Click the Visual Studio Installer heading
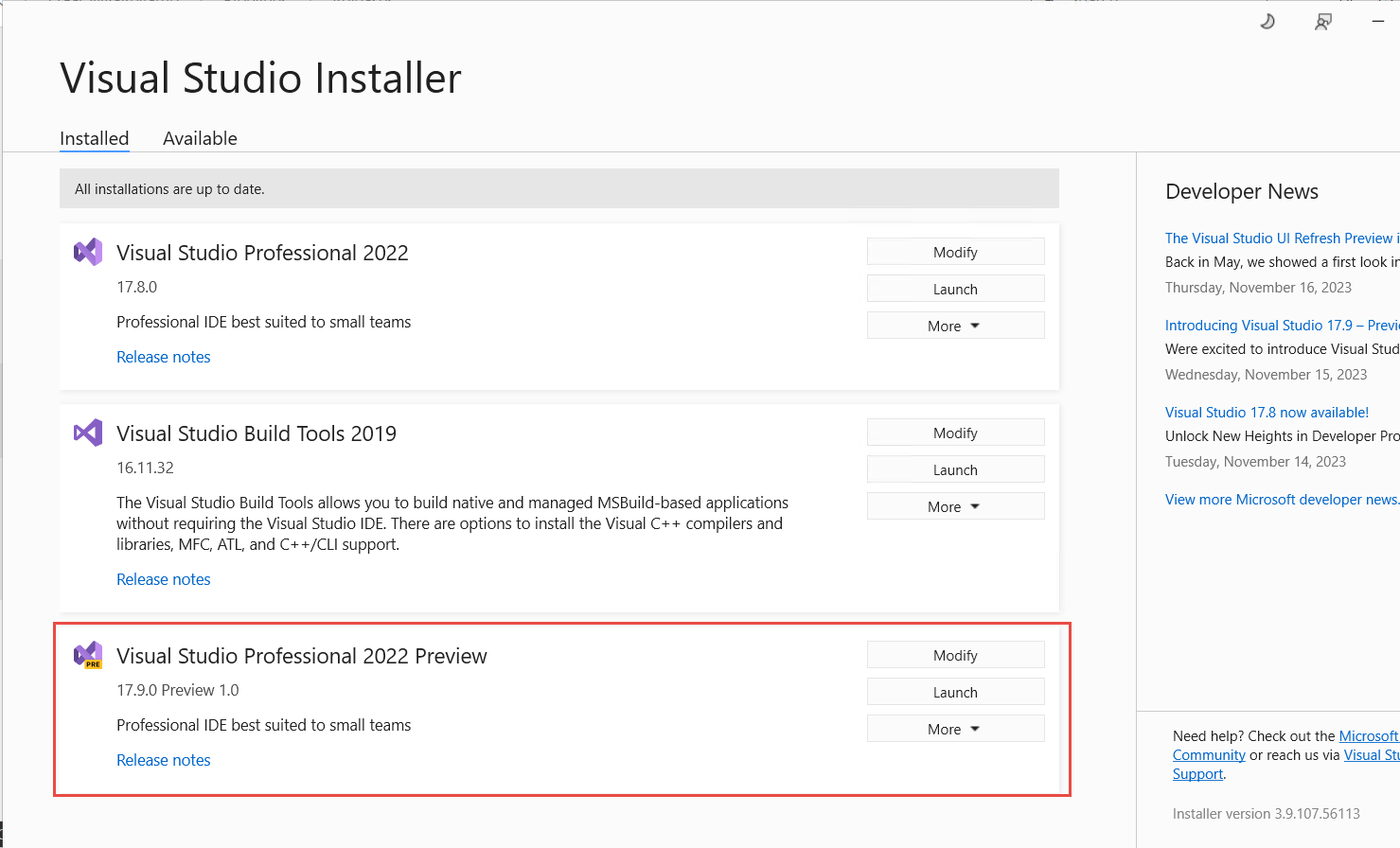 pos(260,78)
